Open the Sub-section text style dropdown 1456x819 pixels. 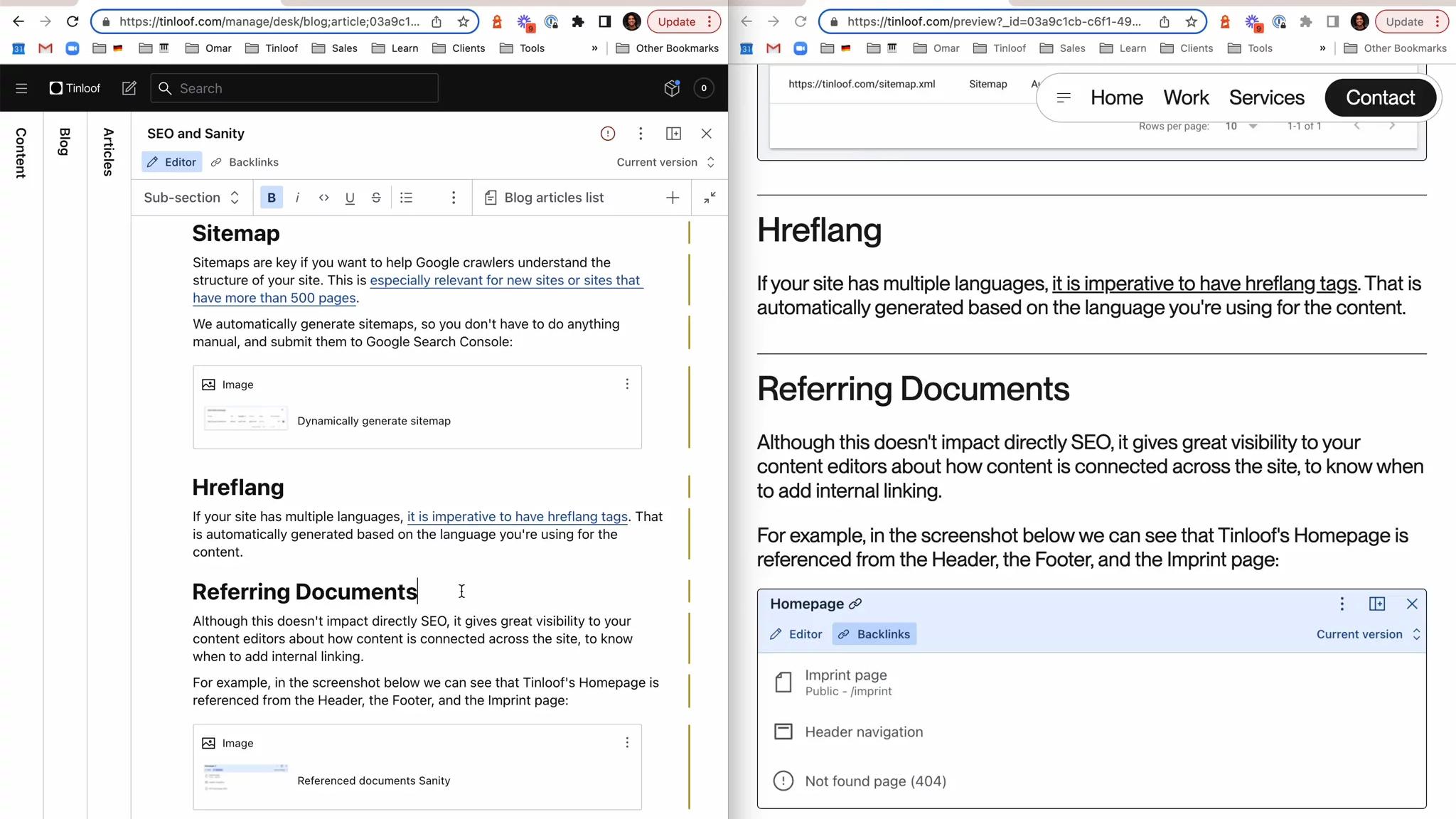pos(192,198)
